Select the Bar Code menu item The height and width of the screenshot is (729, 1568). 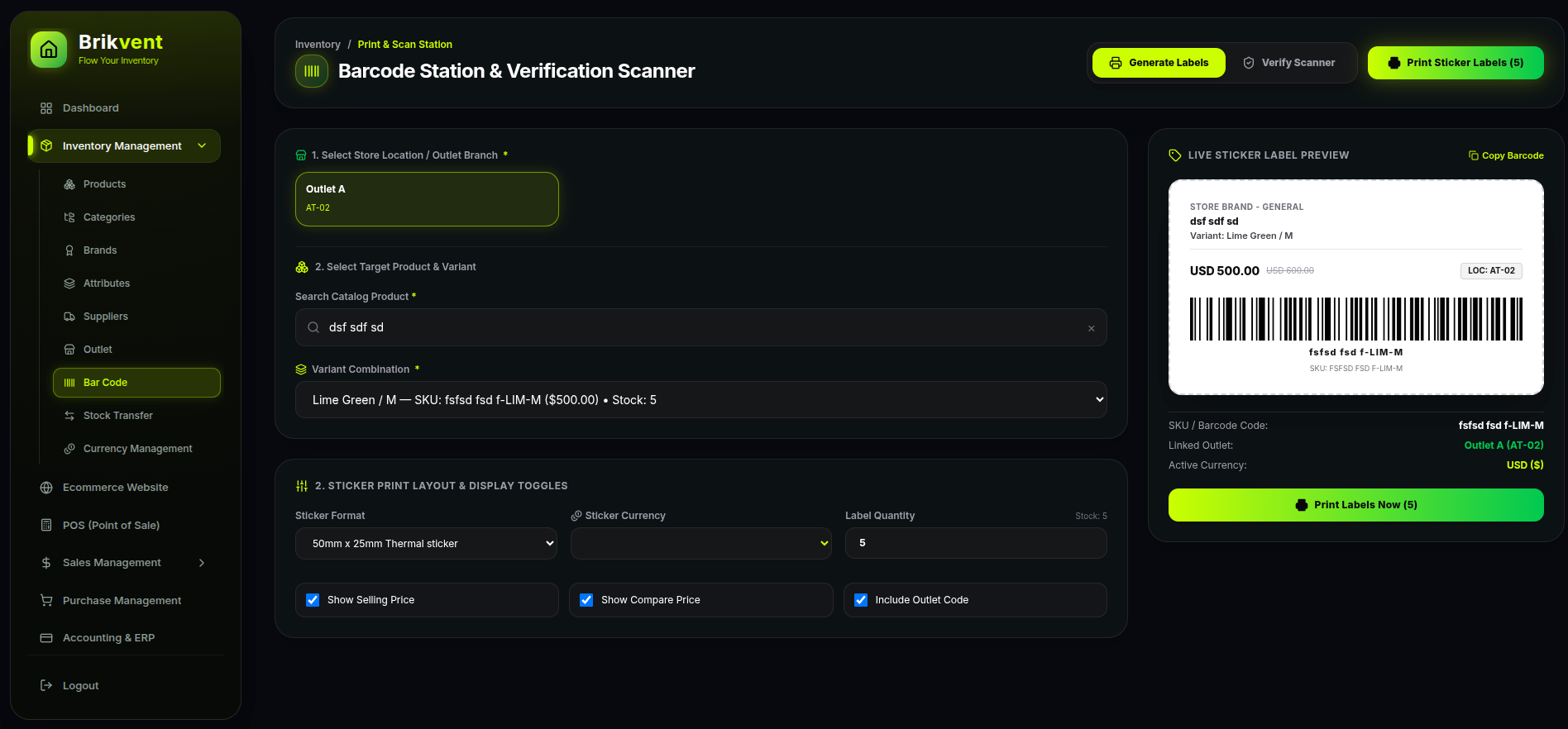coord(136,383)
